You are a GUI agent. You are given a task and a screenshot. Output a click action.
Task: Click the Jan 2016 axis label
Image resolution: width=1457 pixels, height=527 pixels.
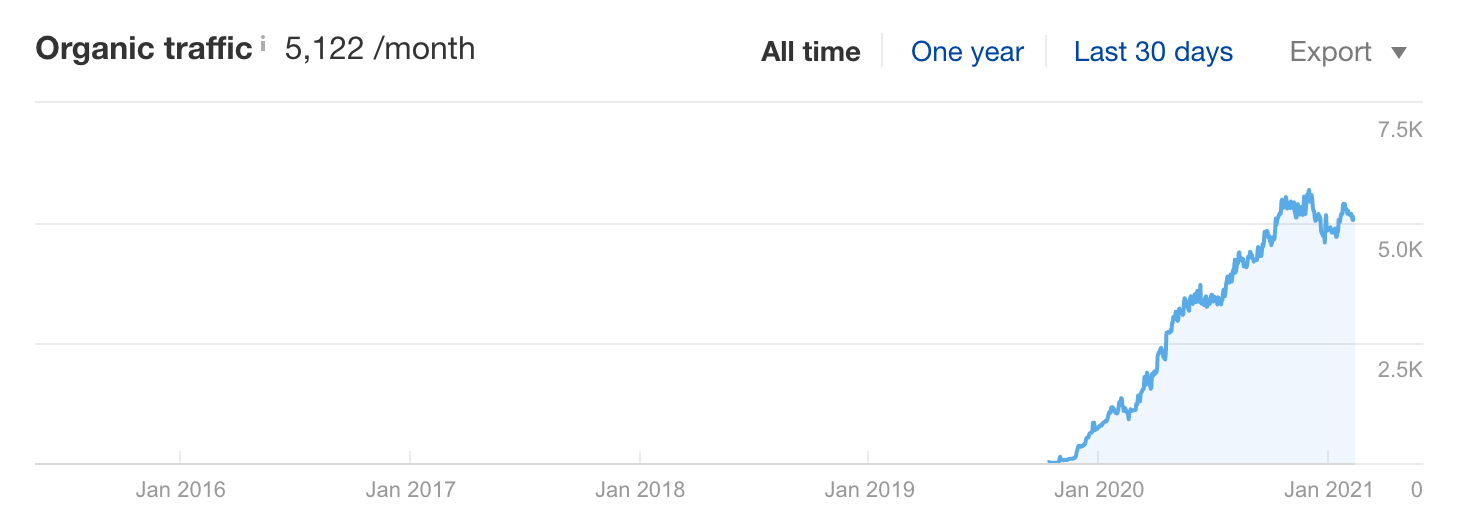180,490
